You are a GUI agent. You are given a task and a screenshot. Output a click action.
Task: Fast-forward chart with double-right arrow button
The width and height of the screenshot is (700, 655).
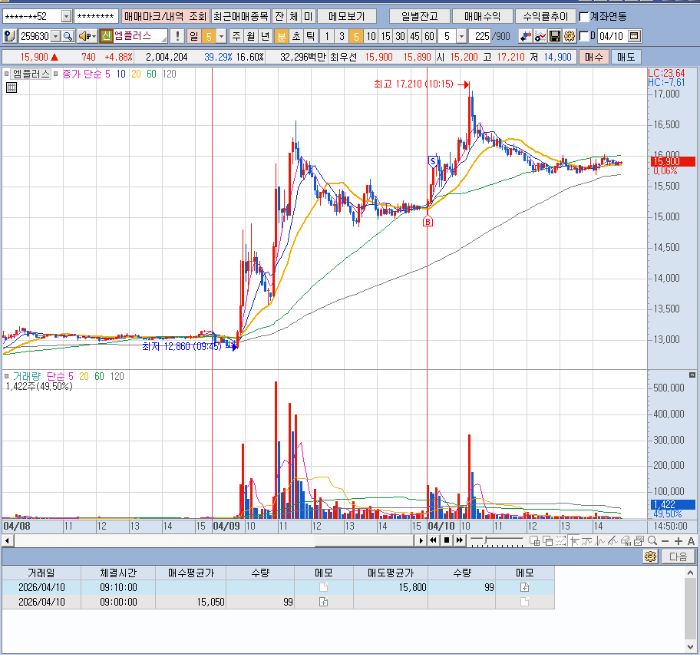460,541
